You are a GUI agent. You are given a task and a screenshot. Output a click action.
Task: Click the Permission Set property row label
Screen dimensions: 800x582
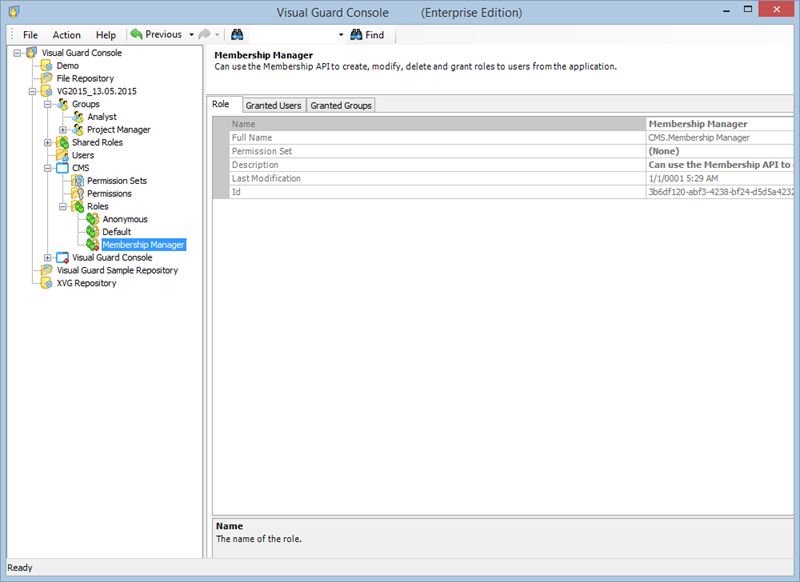(x=262, y=151)
